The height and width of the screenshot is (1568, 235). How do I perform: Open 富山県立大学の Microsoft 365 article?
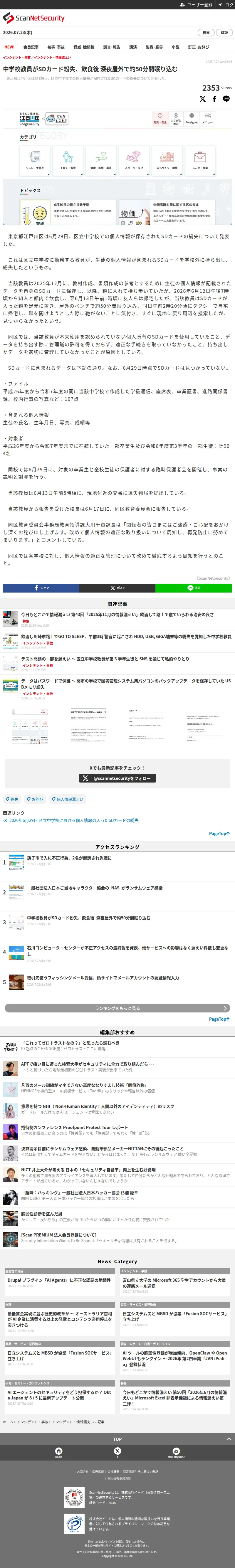click(174, 1283)
